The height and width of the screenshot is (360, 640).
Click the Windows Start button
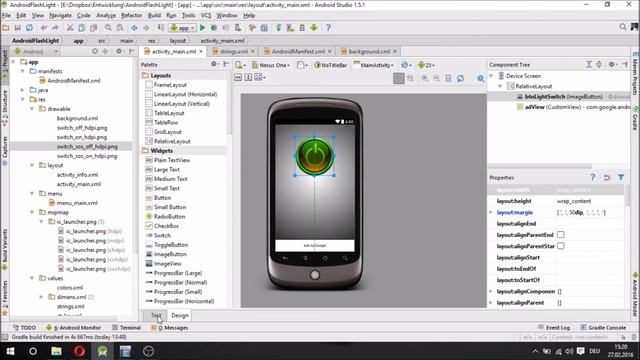tap(10, 351)
